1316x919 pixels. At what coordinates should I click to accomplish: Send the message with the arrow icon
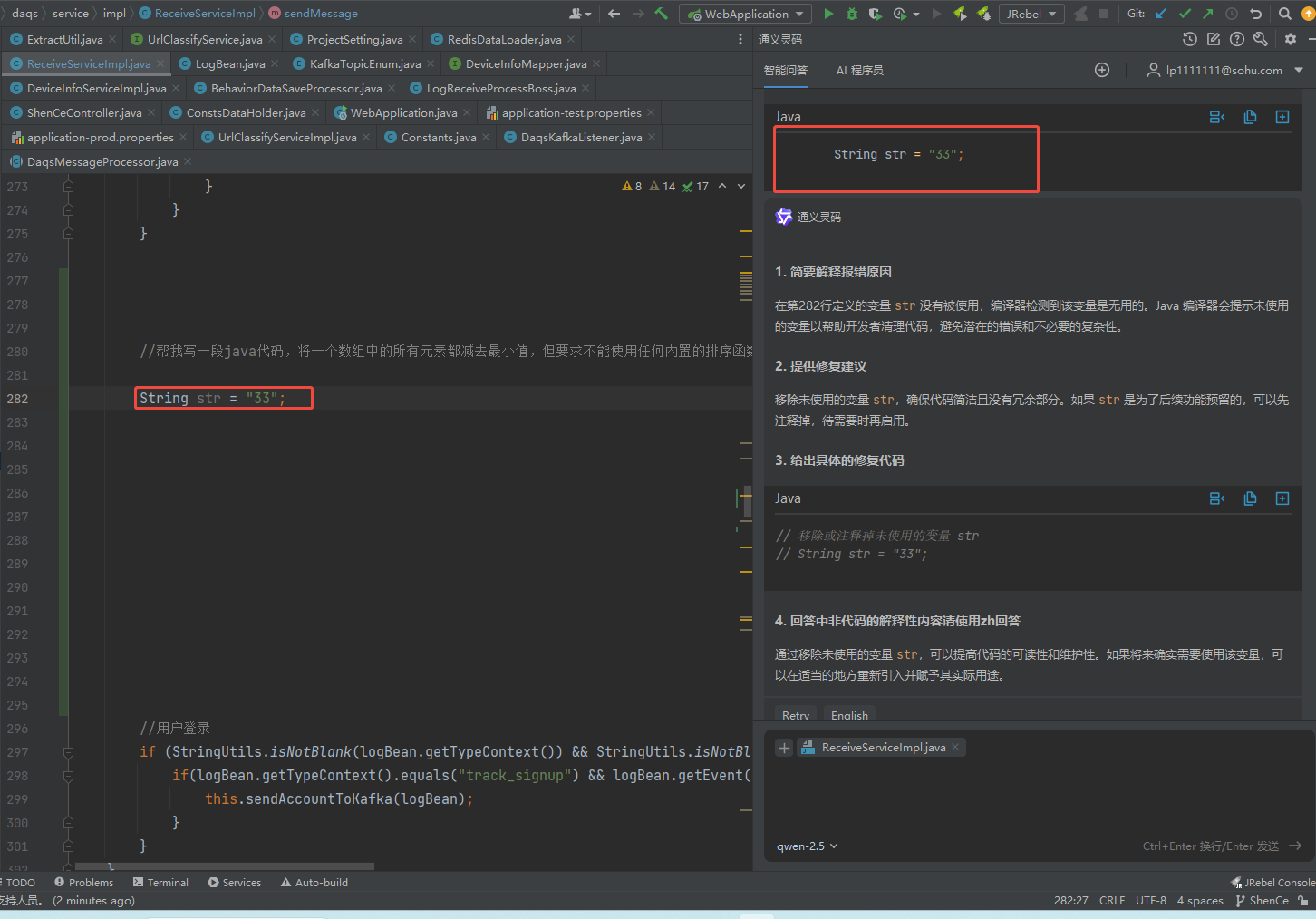click(1295, 846)
